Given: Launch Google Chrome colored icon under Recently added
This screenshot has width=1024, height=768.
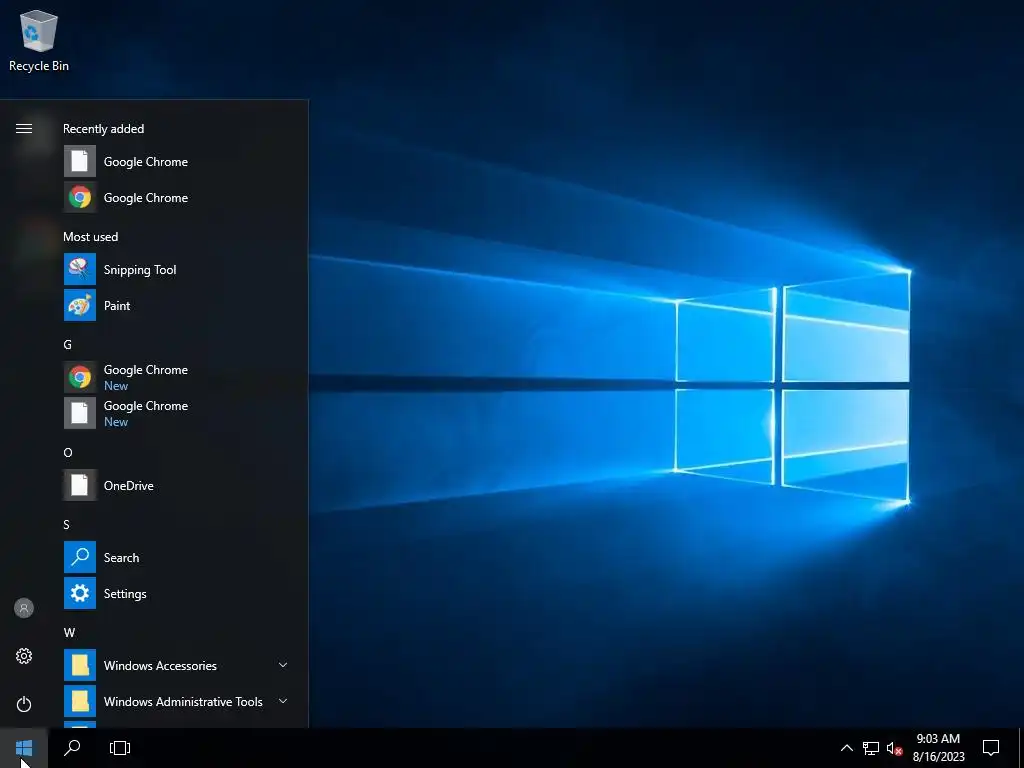Looking at the screenshot, I should pos(175,197).
